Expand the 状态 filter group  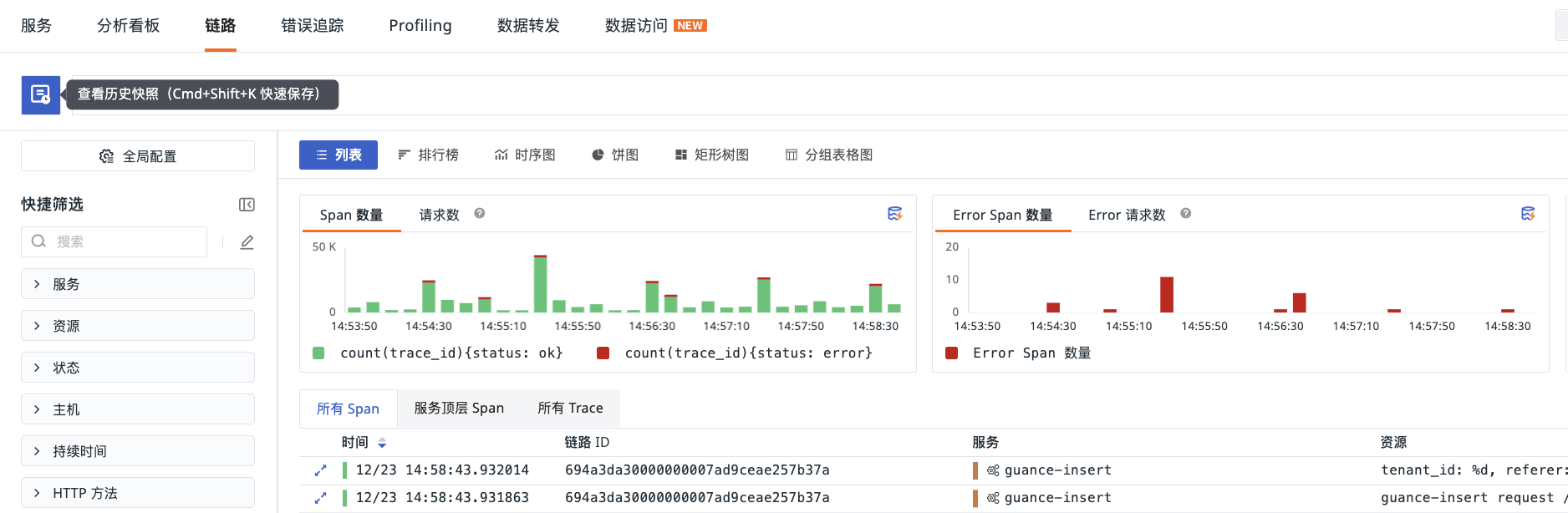point(138,368)
